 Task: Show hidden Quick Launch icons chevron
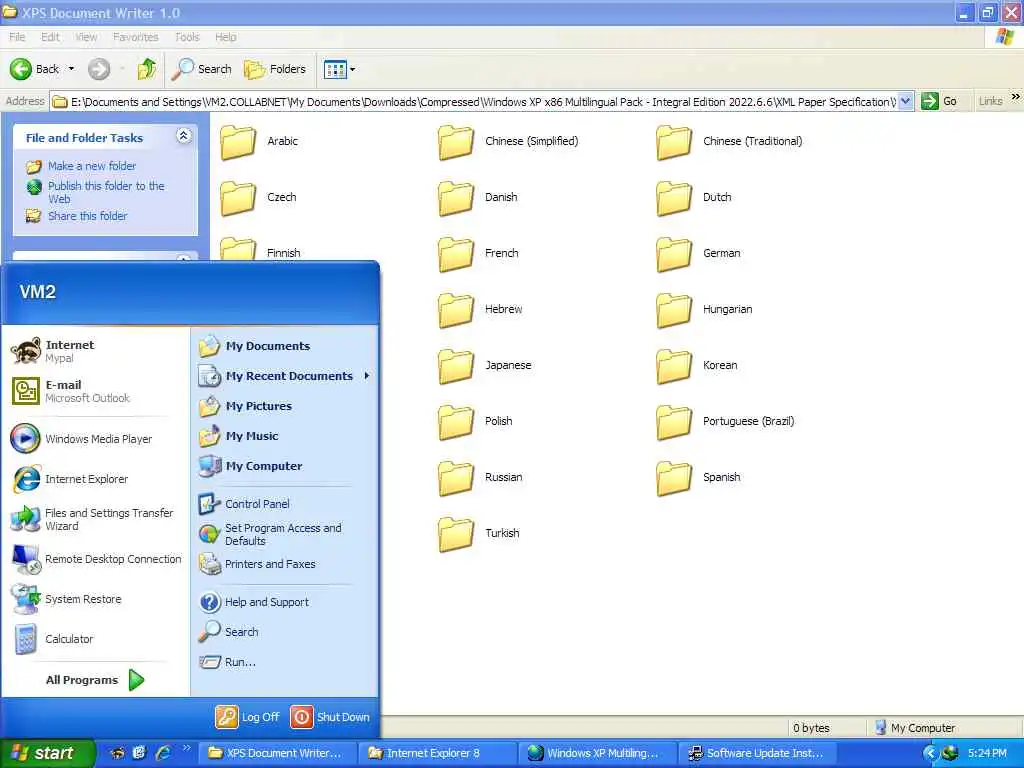coord(186,748)
